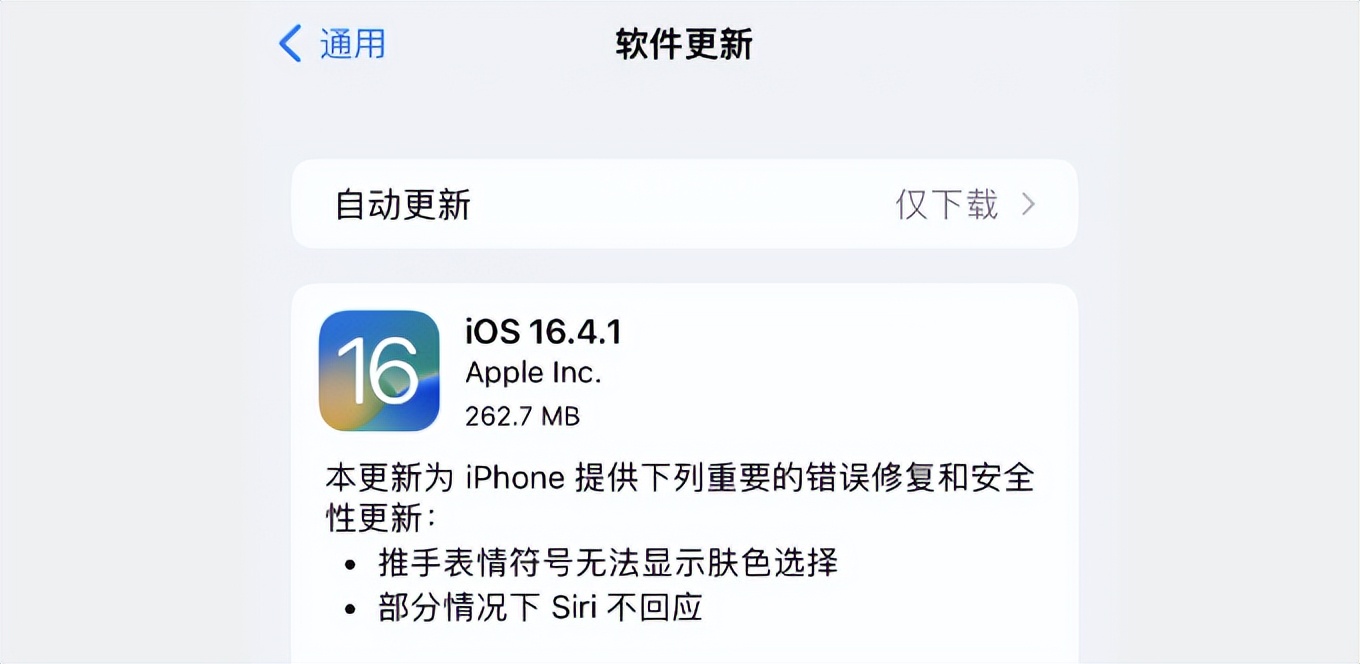1360x664 pixels.
Task: Tap the right-facing chevron on the first card
Action: coord(1027,204)
